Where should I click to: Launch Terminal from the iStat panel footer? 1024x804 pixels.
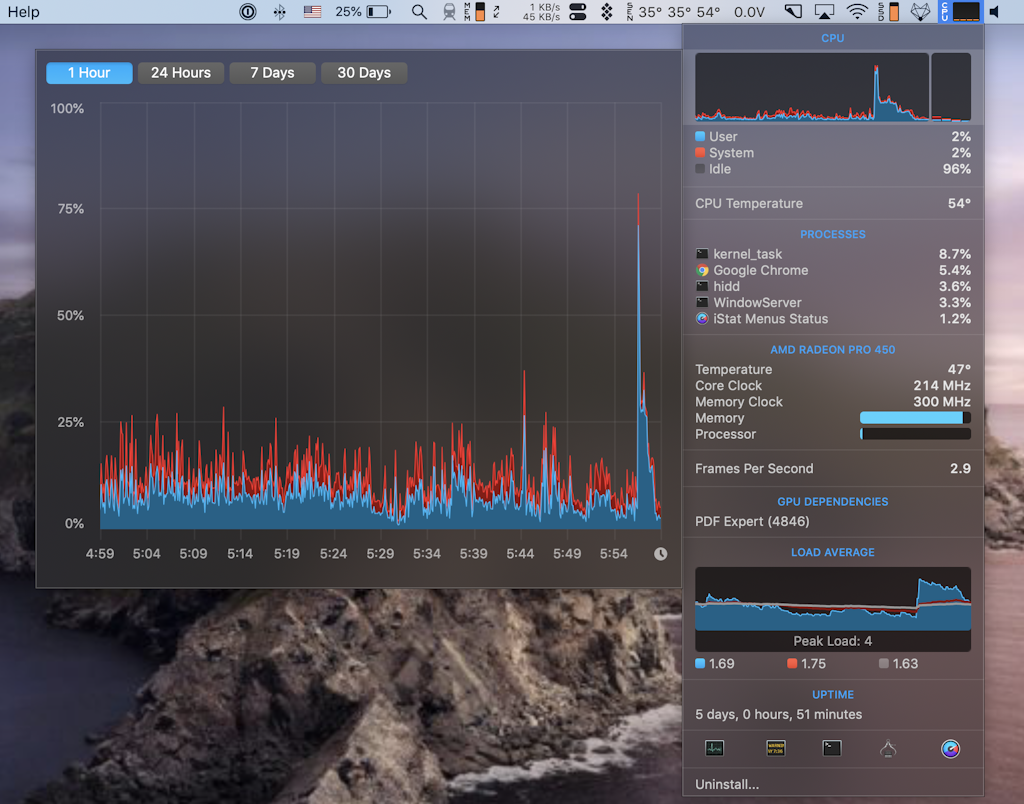[831, 747]
